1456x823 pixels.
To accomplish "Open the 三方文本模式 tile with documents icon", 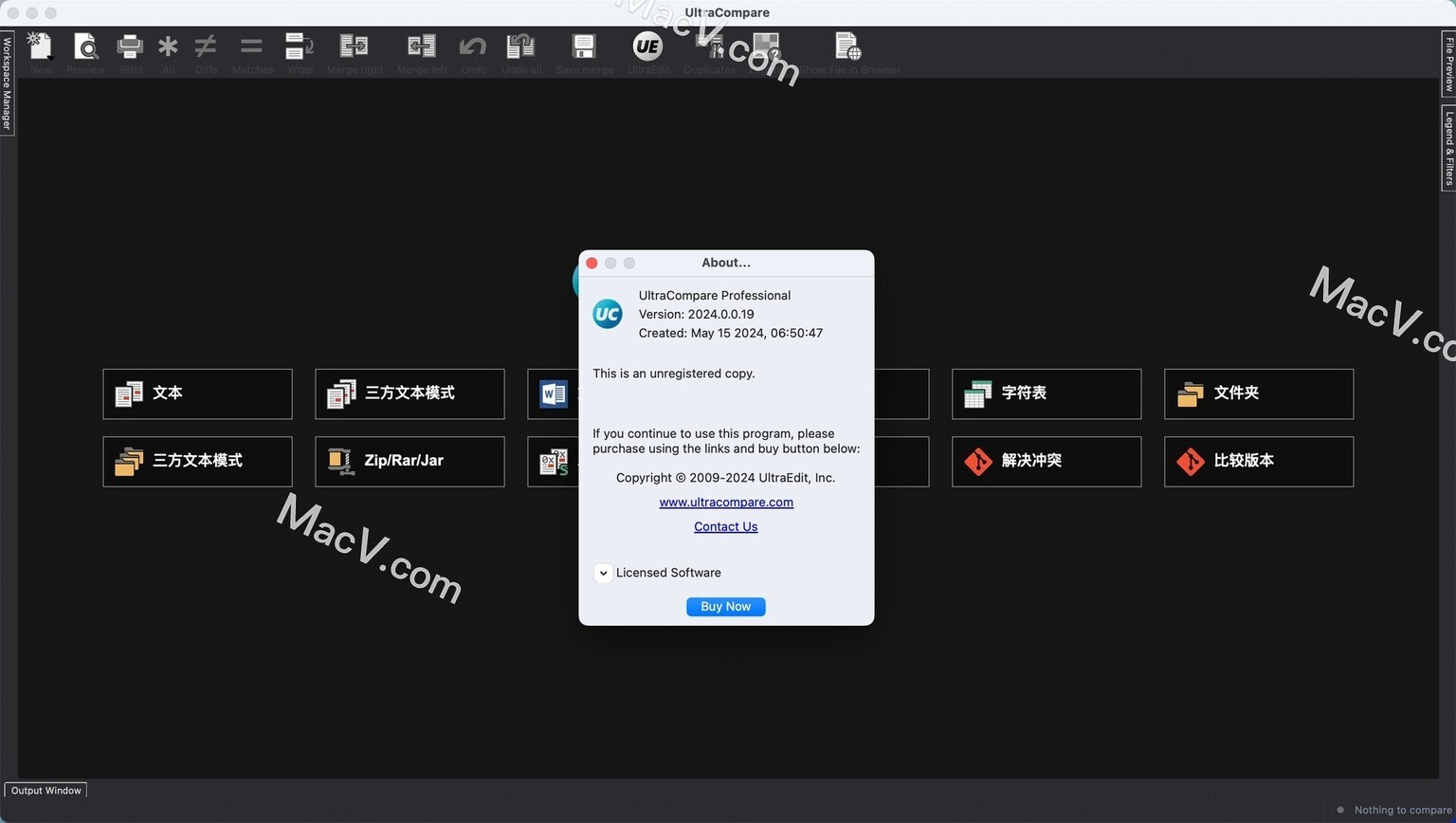I will [x=409, y=393].
